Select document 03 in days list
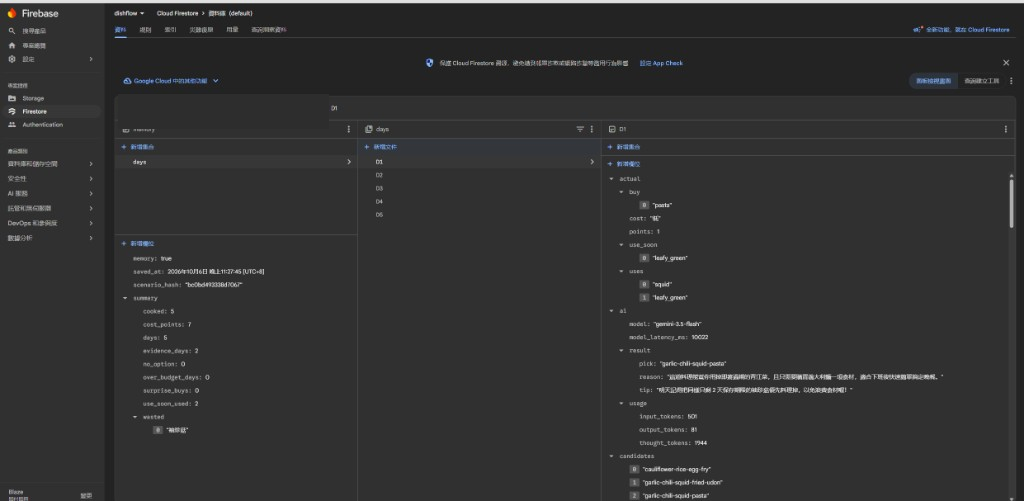 pyautogui.click(x=479, y=188)
